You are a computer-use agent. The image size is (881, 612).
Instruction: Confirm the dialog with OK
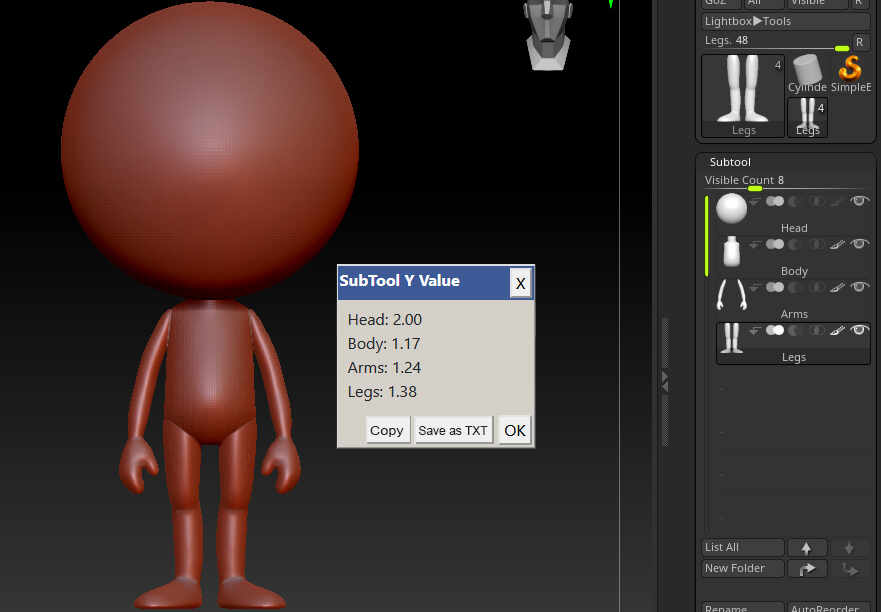pyautogui.click(x=514, y=431)
